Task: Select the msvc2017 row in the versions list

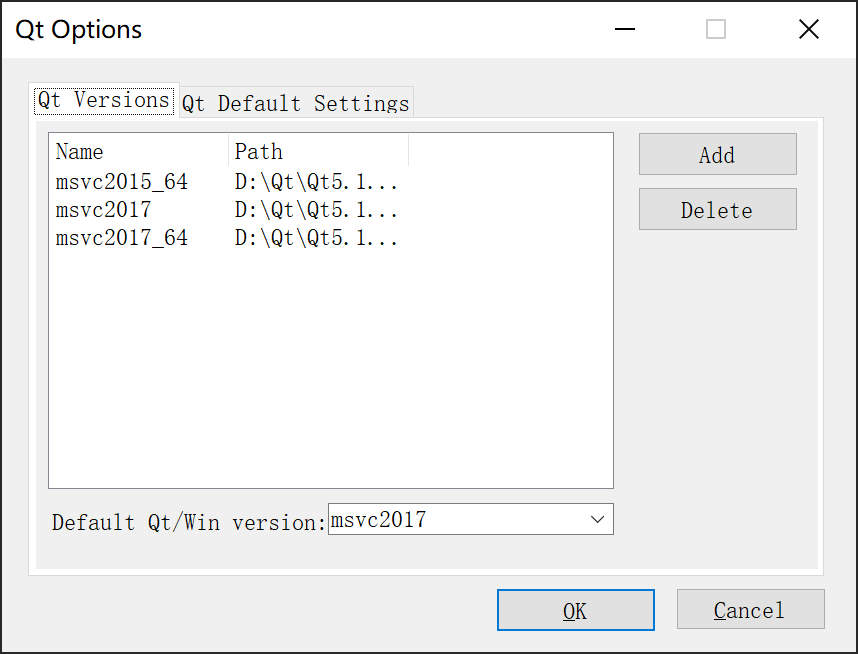Action: pyautogui.click(x=104, y=210)
